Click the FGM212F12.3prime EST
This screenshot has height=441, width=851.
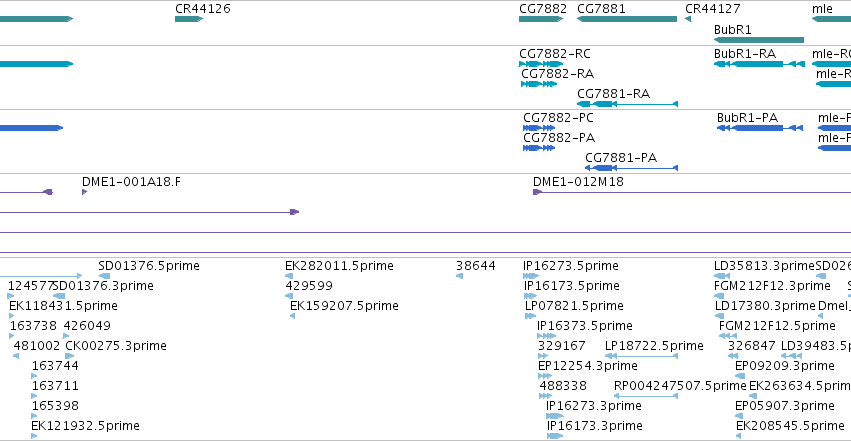pyautogui.click(x=719, y=296)
